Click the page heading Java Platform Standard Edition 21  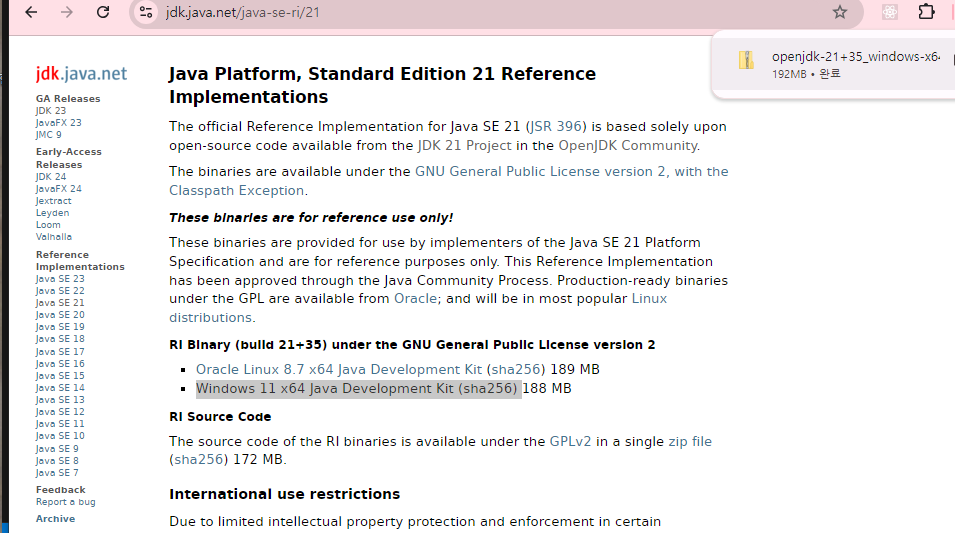pyautogui.click(x=382, y=85)
